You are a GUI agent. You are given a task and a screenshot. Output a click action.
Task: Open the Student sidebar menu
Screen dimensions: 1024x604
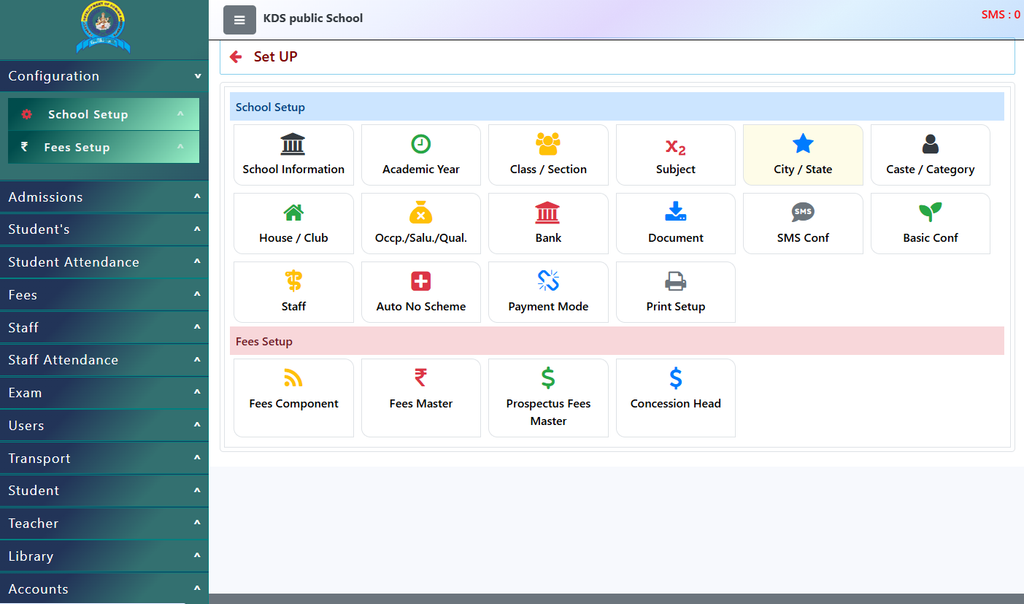(x=104, y=490)
